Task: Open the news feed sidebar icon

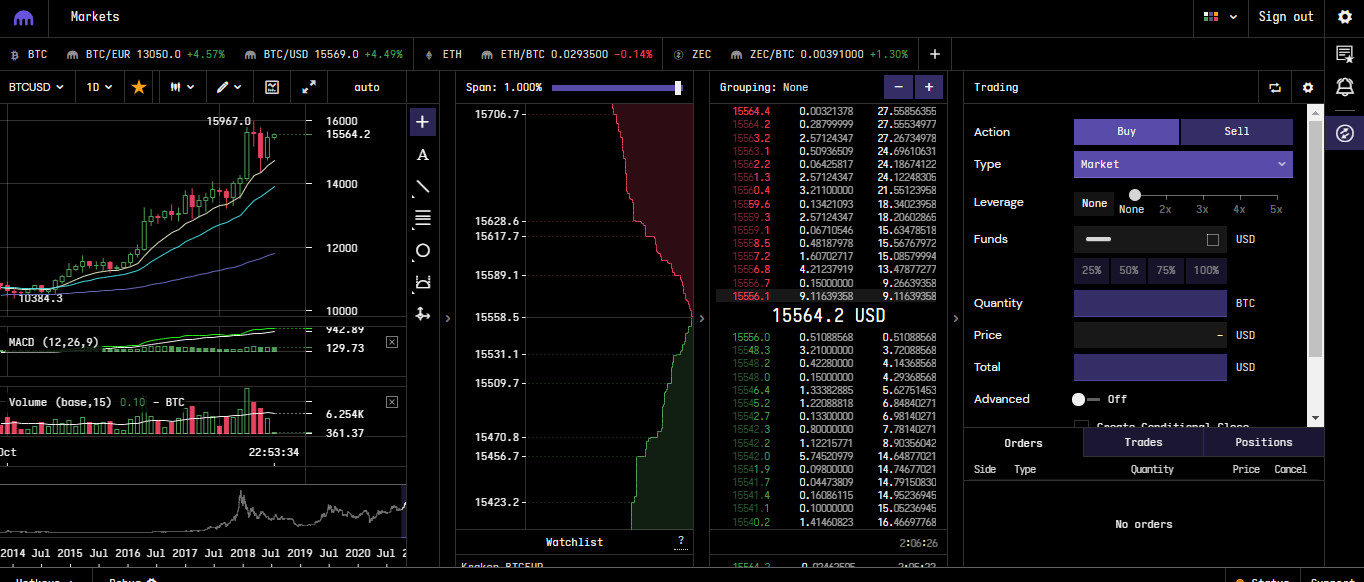Action: (1345, 53)
